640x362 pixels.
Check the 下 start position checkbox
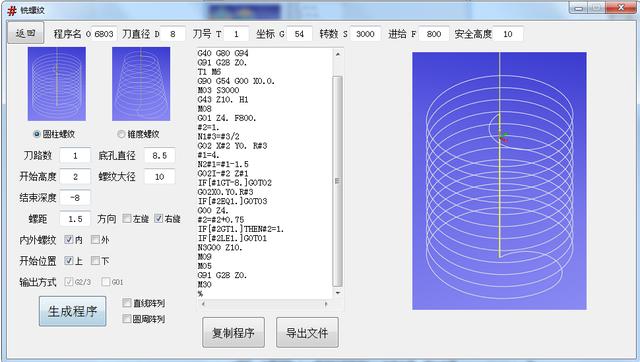(95, 260)
